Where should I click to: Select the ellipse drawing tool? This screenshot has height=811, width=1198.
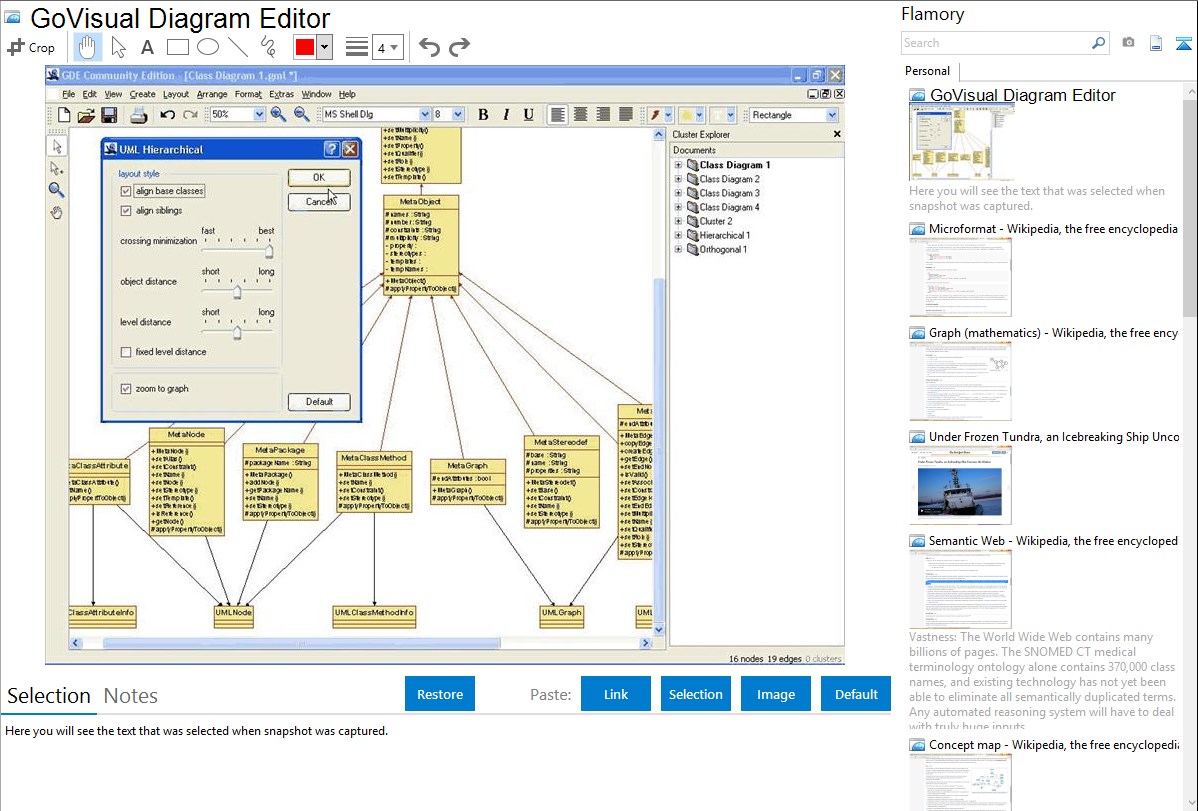(208, 47)
